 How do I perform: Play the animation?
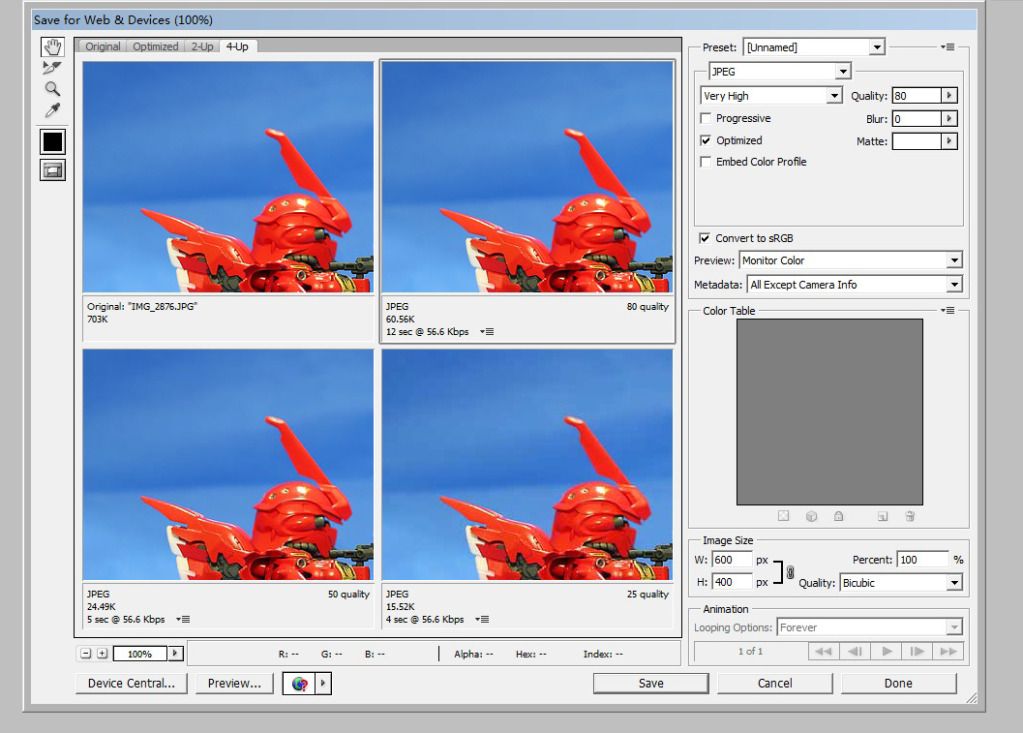(886, 651)
